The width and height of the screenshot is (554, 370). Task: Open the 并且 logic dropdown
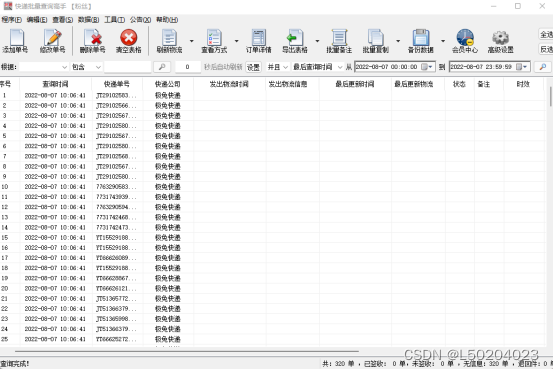pos(277,67)
